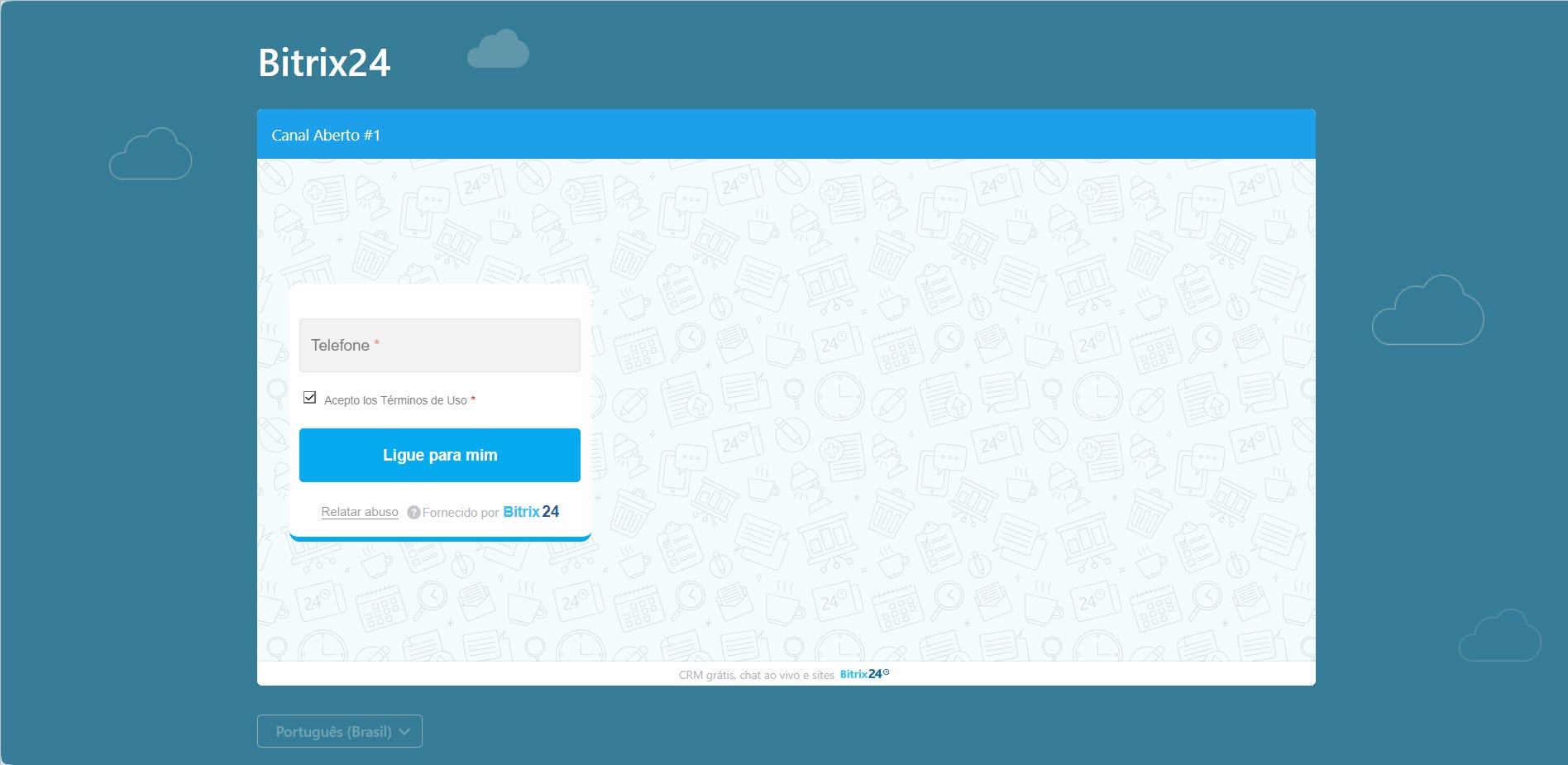Click the red asterisk after Términos de Uso
This screenshot has height=765, width=1568.
(473, 399)
